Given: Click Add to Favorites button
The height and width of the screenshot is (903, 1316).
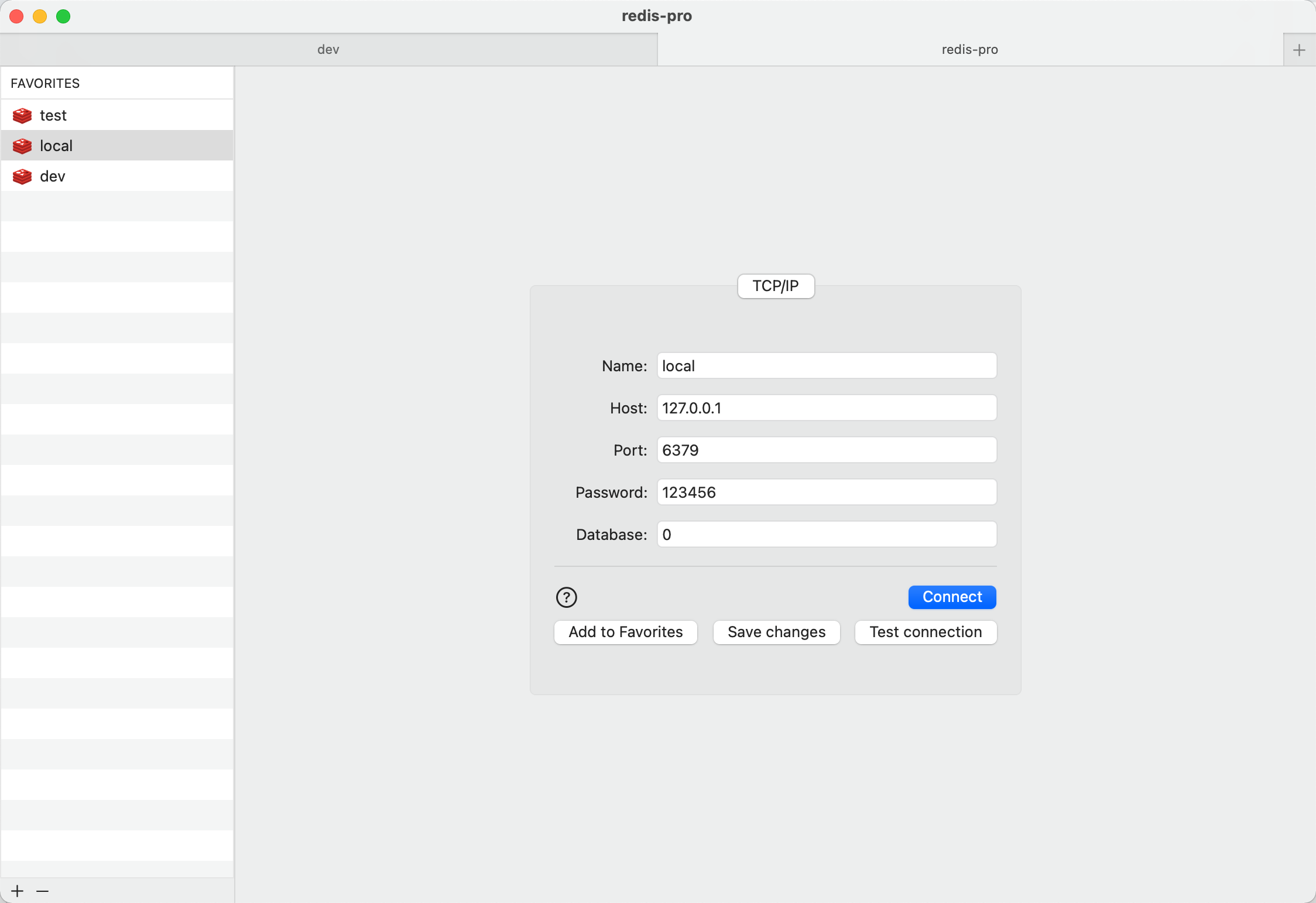Looking at the screenshot, I should [x=625, y=632].
